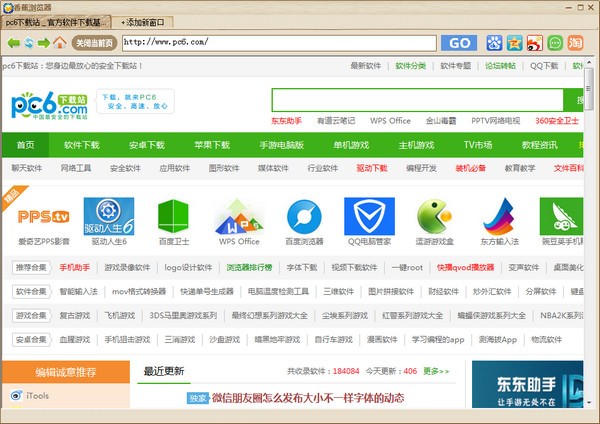Screen dimensions: 600x424
Task: Click the 浏览器排行榜 collection link
Action: coord(249,267)
